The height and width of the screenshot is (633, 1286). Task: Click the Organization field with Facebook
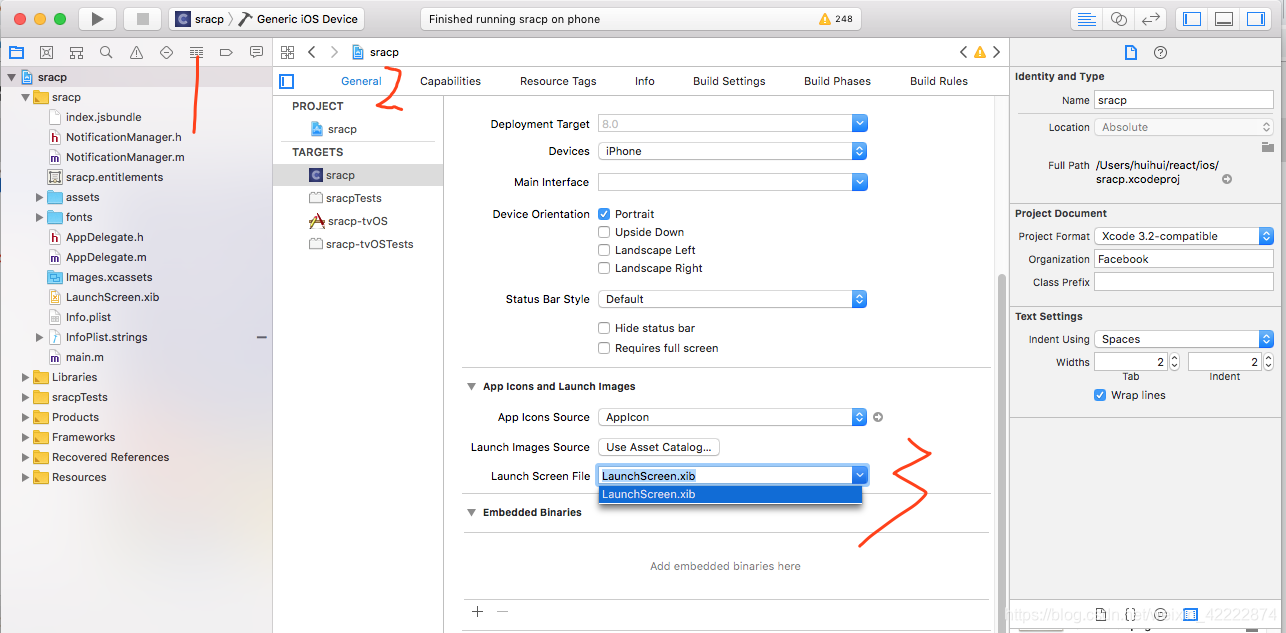1184,259
